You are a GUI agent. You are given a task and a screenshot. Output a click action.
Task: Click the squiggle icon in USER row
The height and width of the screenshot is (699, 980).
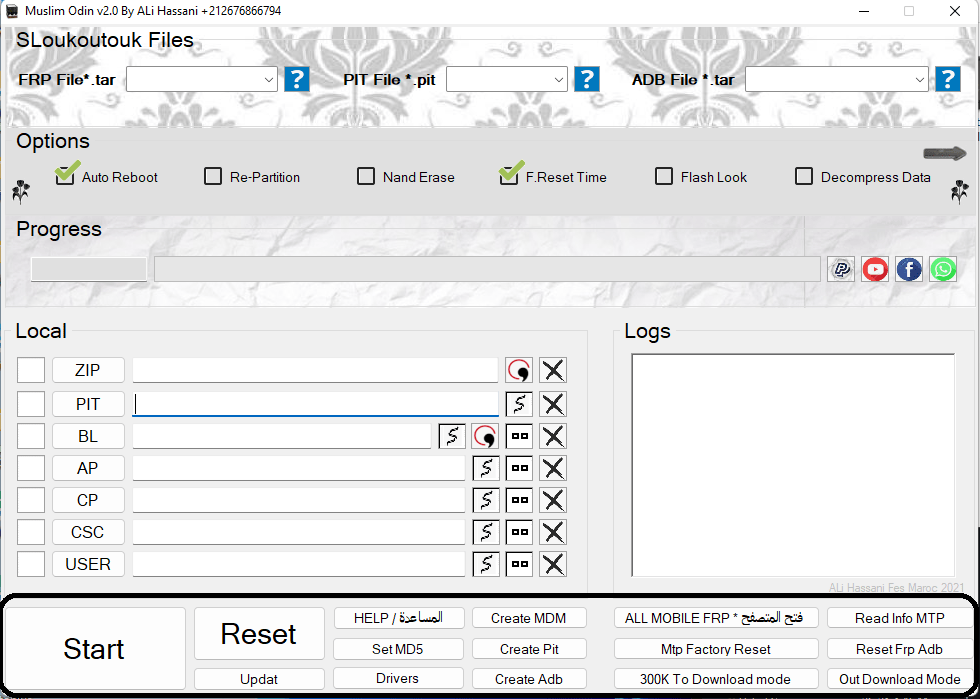coord(486,564)
